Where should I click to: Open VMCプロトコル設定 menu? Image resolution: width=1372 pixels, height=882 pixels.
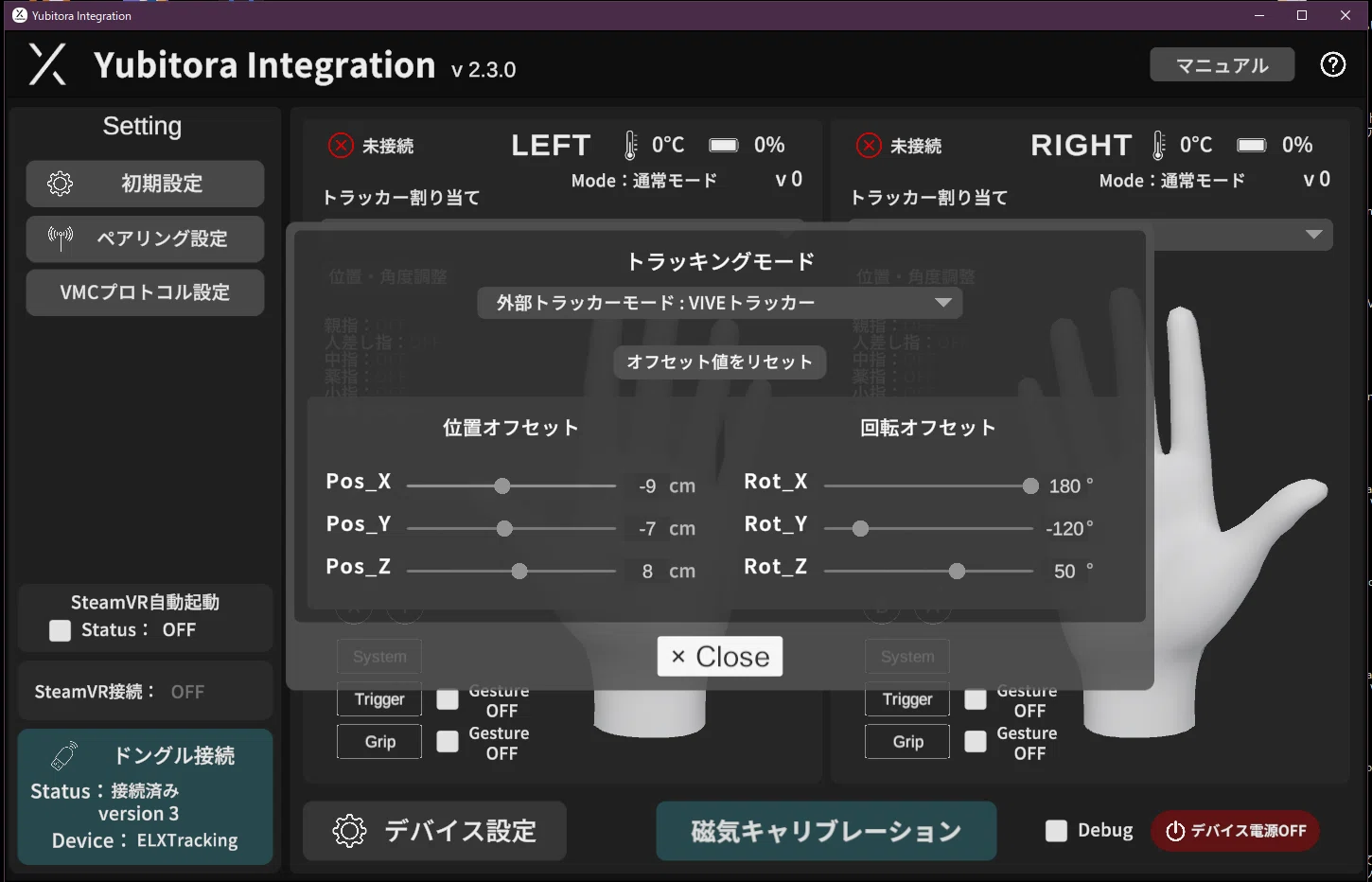click(145, 292)
